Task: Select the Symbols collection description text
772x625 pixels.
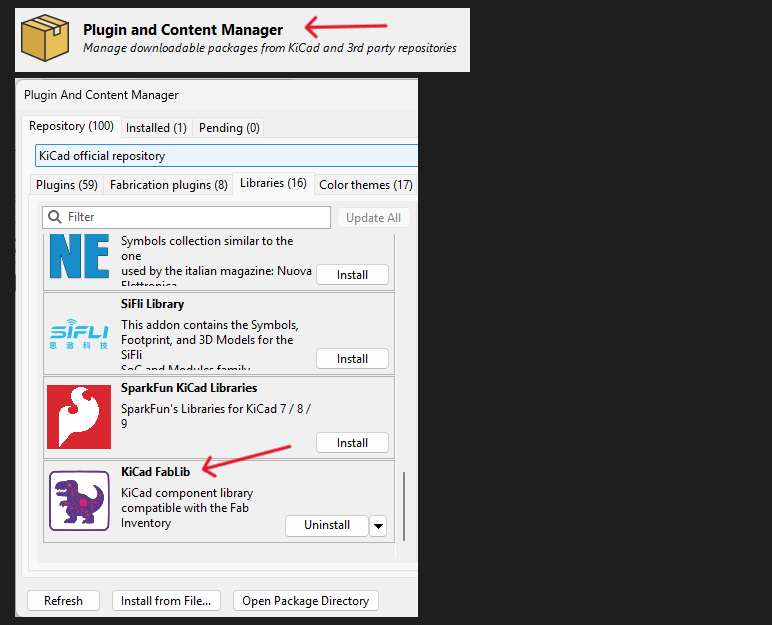Action: (216, 261)
